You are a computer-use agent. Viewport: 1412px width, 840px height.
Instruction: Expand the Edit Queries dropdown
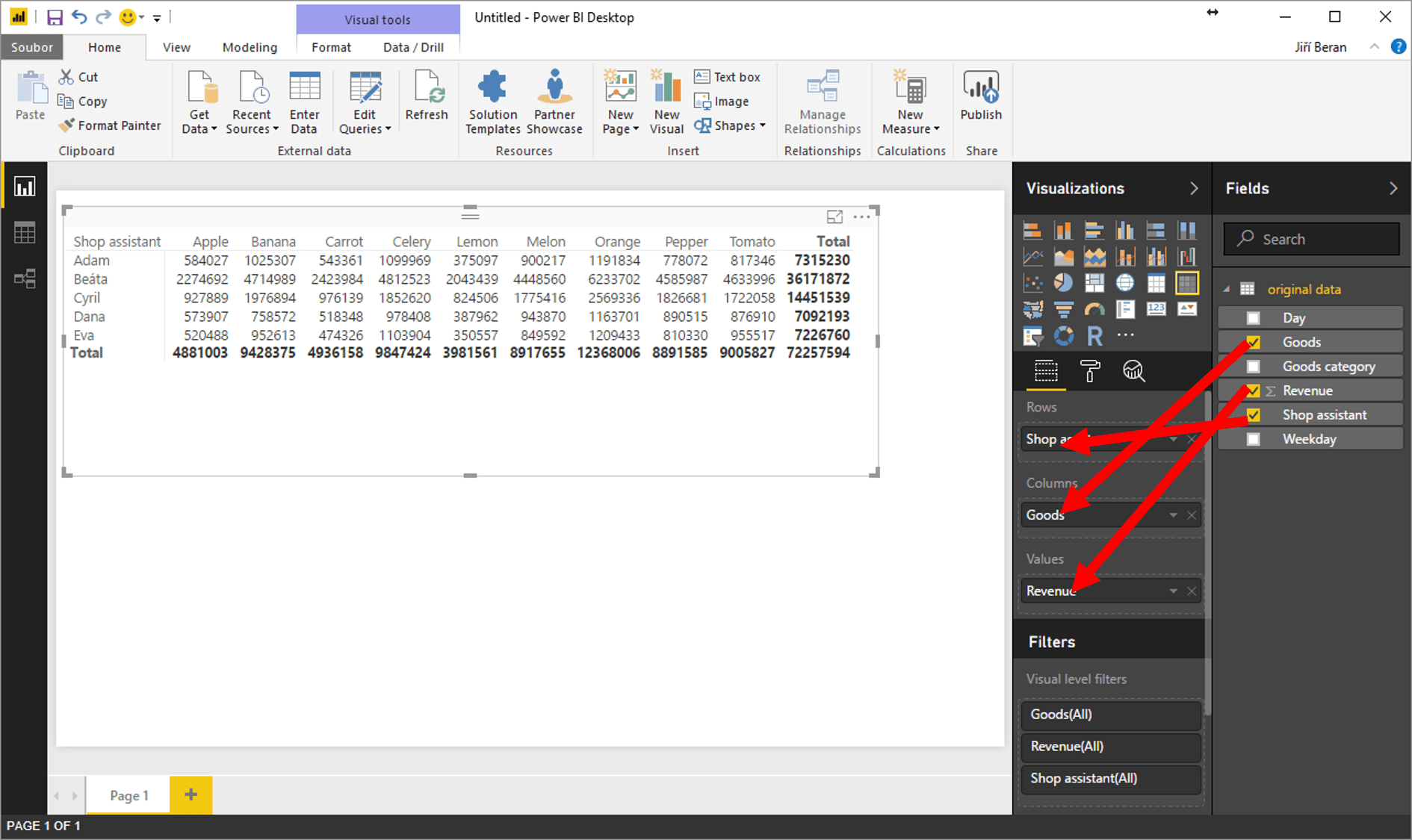[x=365, y=103]
